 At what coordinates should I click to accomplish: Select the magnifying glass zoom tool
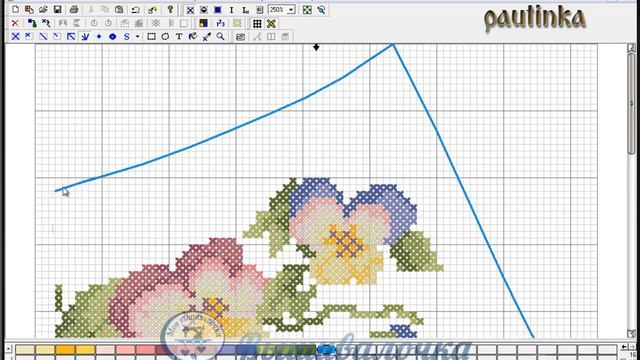[220, 36]
